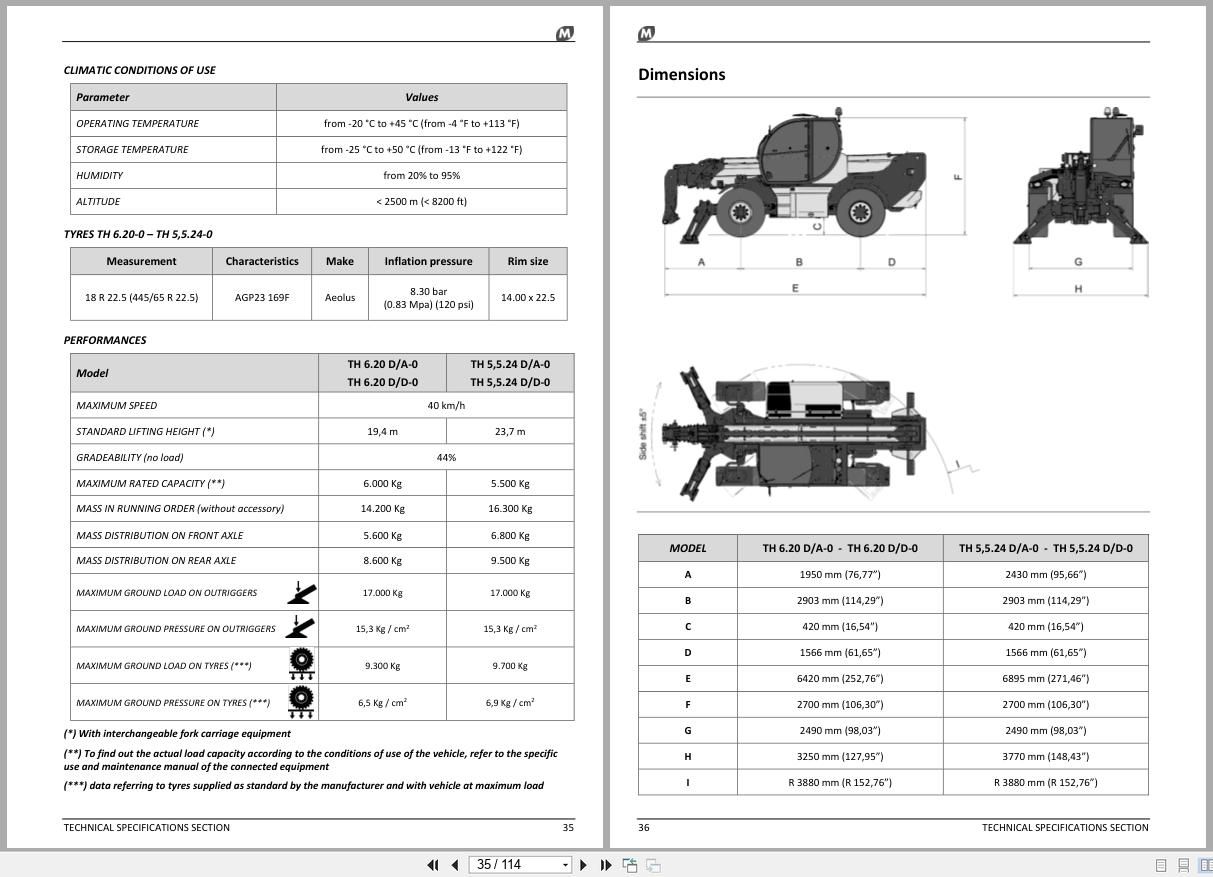The width and height of the screenshot is (1213, 877).
Task: Click CLIMATIC CONDITIONS OF USE heading
Action: pos(139,70)
